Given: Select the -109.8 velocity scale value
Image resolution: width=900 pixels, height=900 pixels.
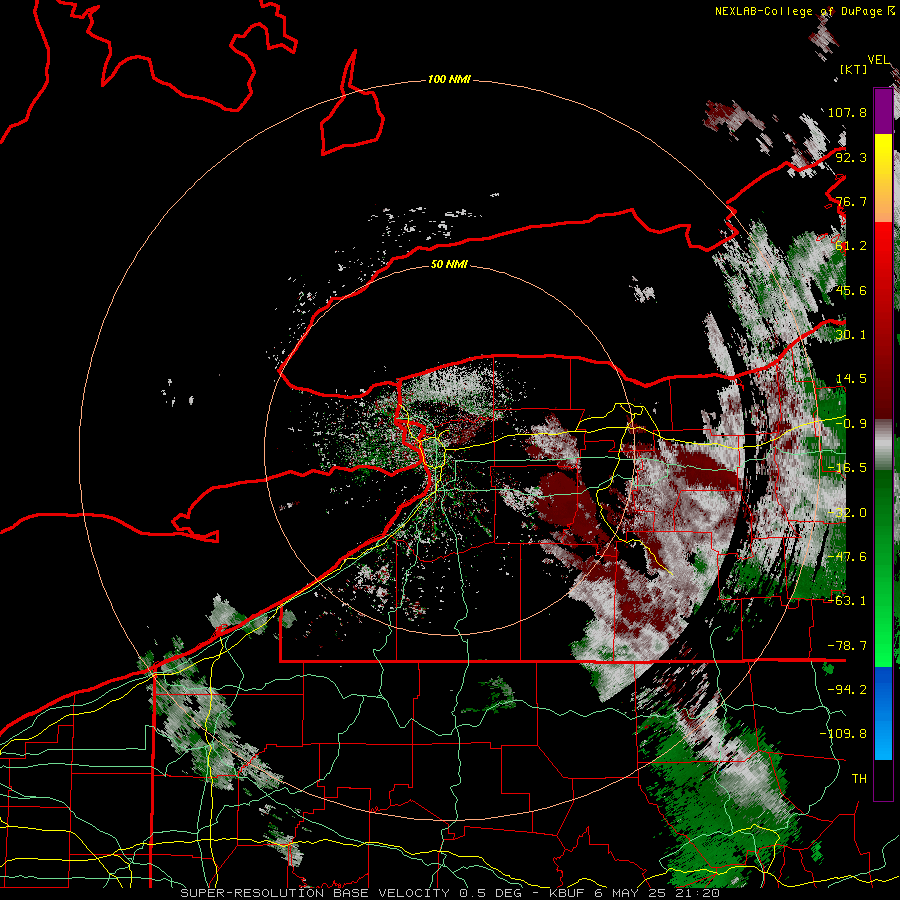Looking at the screenshot, I should tap(843, 734).
